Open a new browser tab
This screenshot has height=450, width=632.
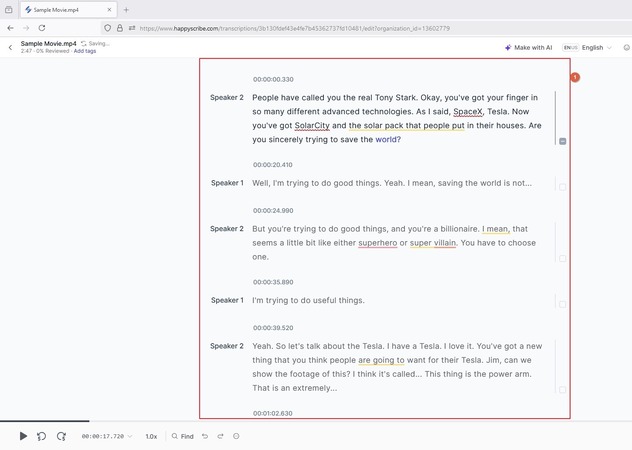pos(126,10)
